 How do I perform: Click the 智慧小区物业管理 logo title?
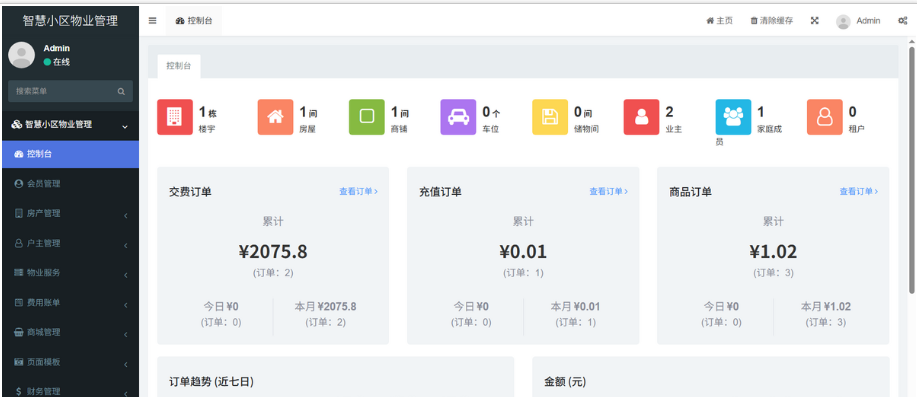click(70, 21)
